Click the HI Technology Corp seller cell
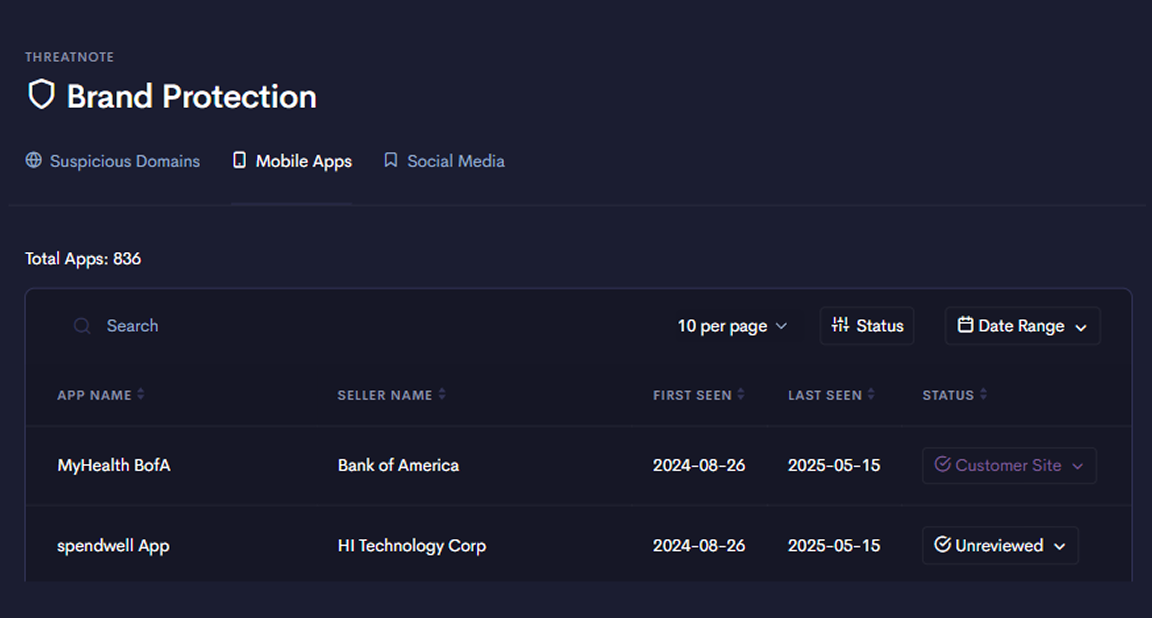Screen dimensions: 1152x618 click(411, 546)
